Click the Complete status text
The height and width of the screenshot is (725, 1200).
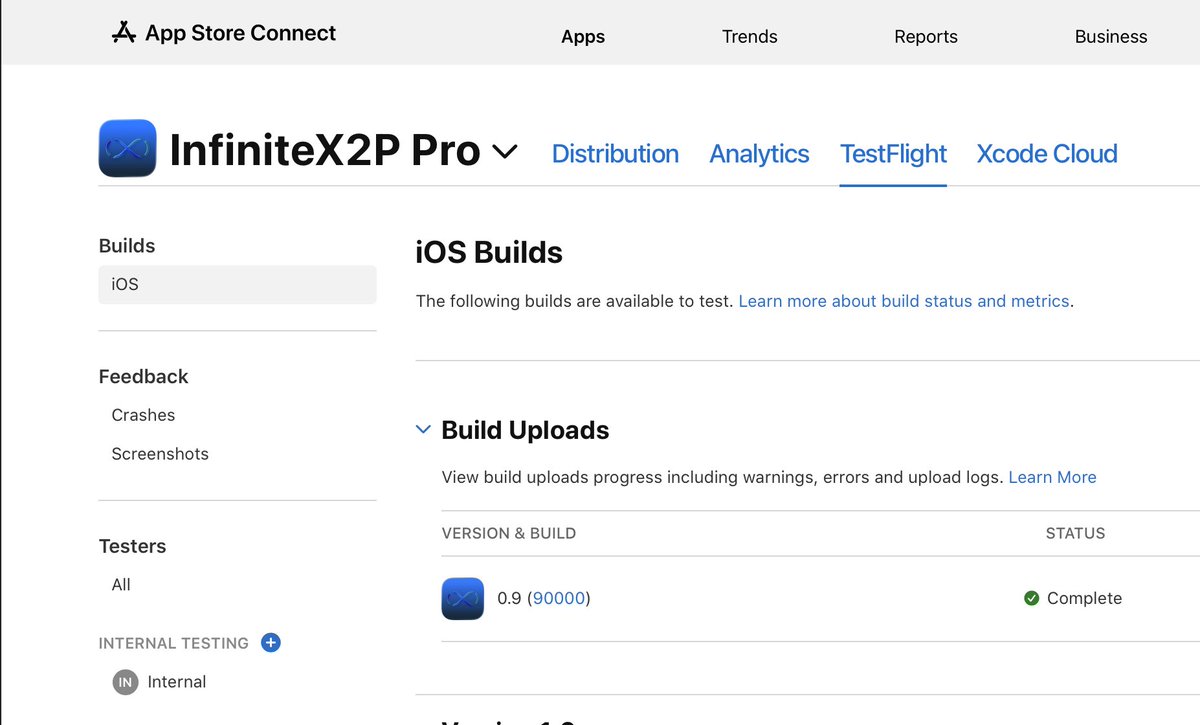(1084, 598)
